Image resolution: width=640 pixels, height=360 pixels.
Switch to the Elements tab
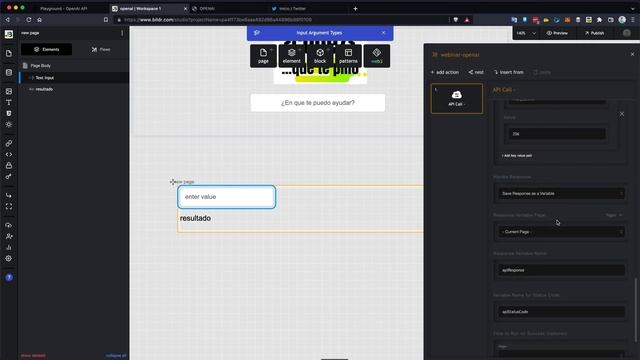tap(47, 49)
